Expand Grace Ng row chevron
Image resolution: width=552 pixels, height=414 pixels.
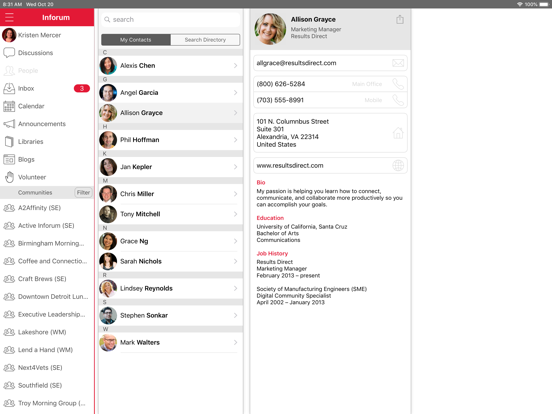point(236,241)
